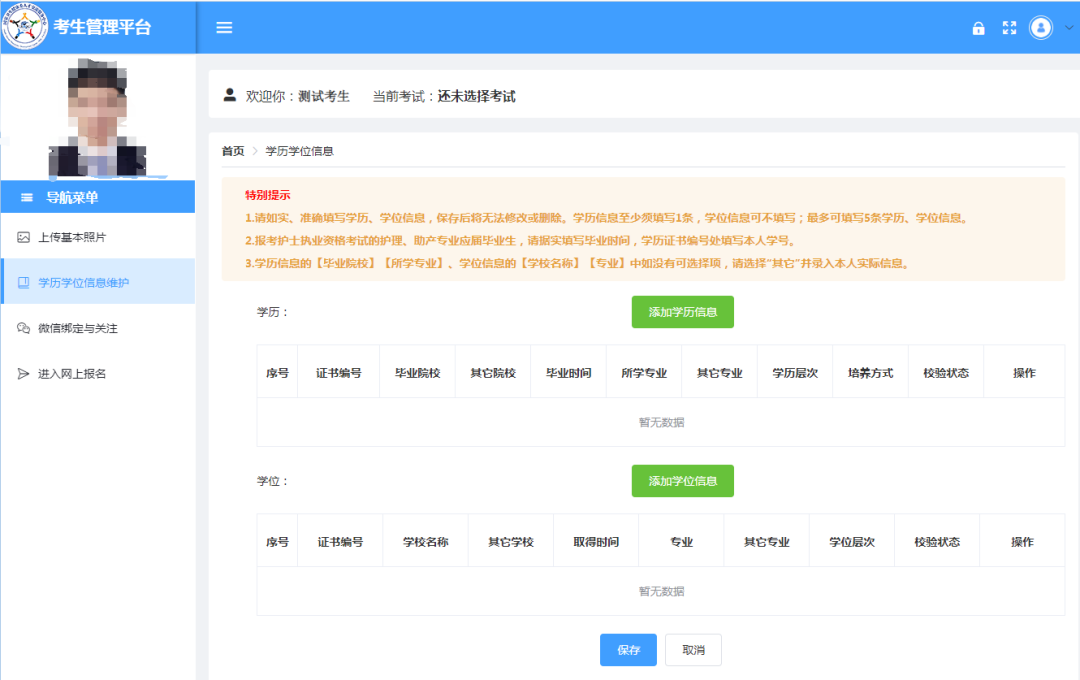Screen dimensions: 1080x680
Task: Click the hamburger menu icon beside the logo
Action: (224, 28)
